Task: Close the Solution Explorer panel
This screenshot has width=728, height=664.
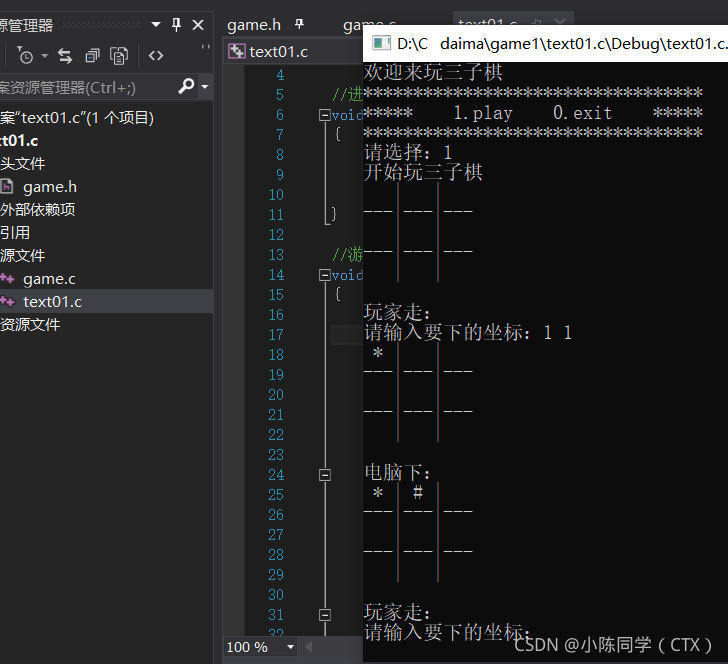Action: point(198,25)
